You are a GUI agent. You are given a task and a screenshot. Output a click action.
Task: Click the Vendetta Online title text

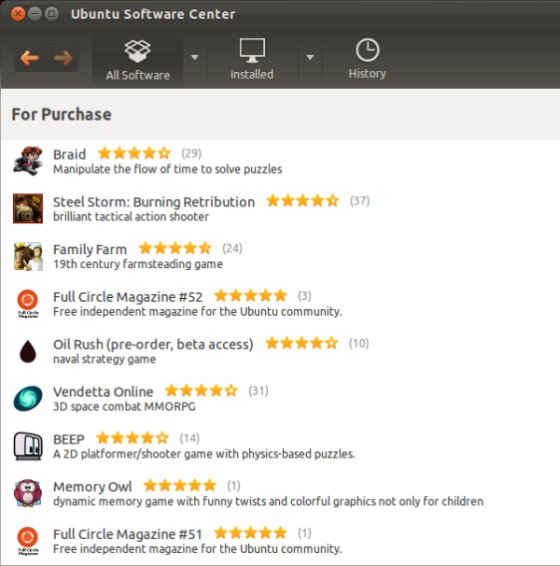pyautogui.click(x=103, y=392)
